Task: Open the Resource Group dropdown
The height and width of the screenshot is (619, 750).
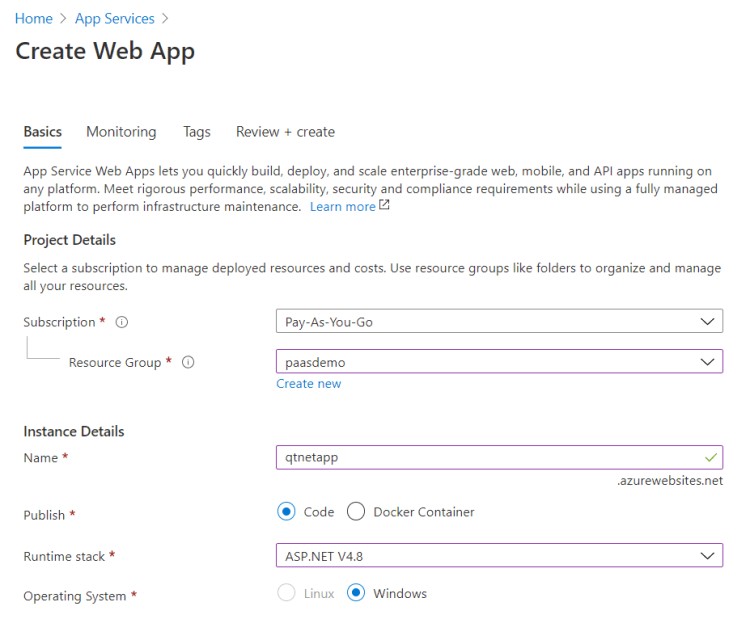Action: [x=708, y=361]
